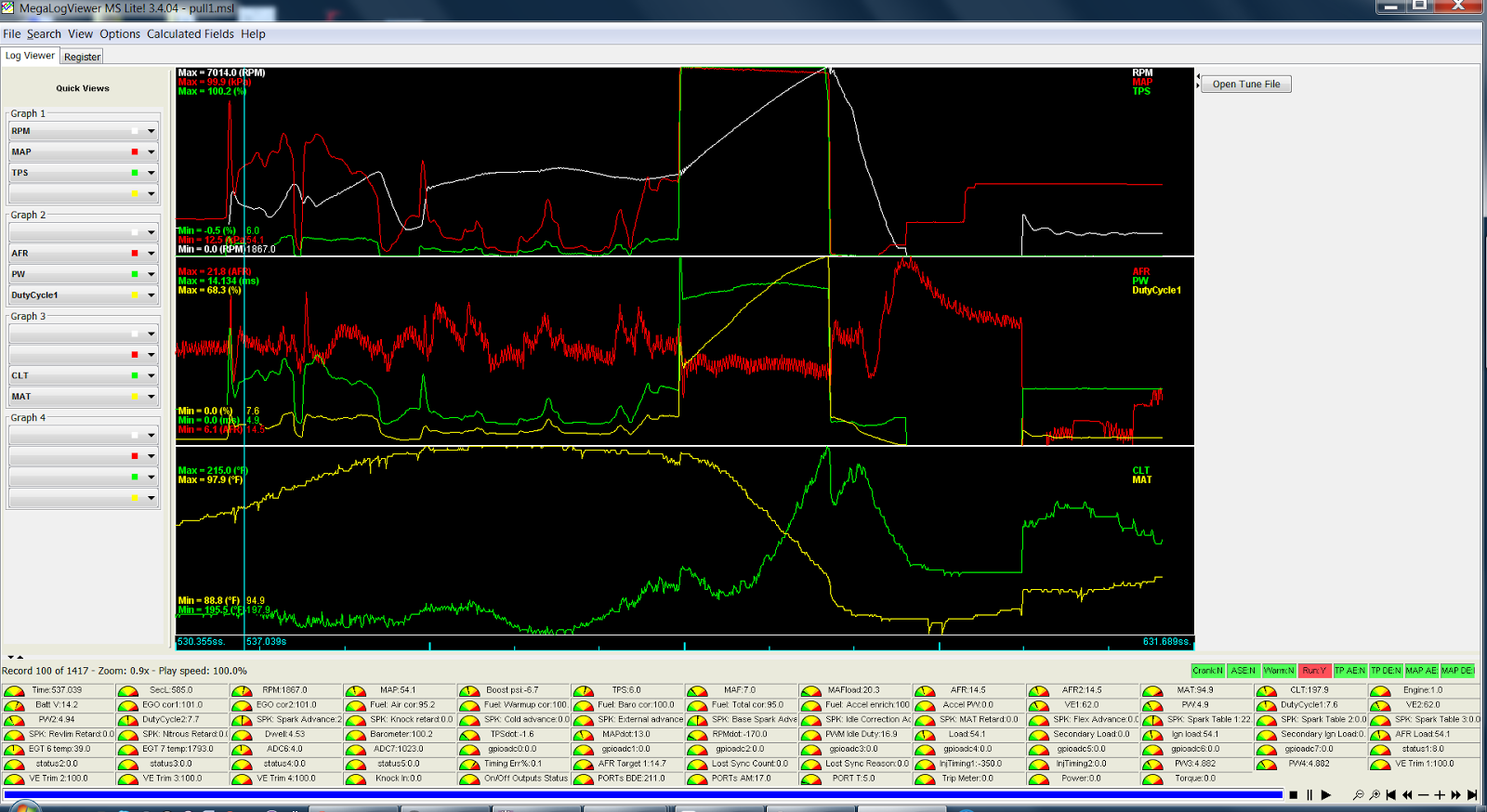1487x812 pixels.
Task: Switch to the Register tab
Action: pyautogui.click(x=82, y=57)
